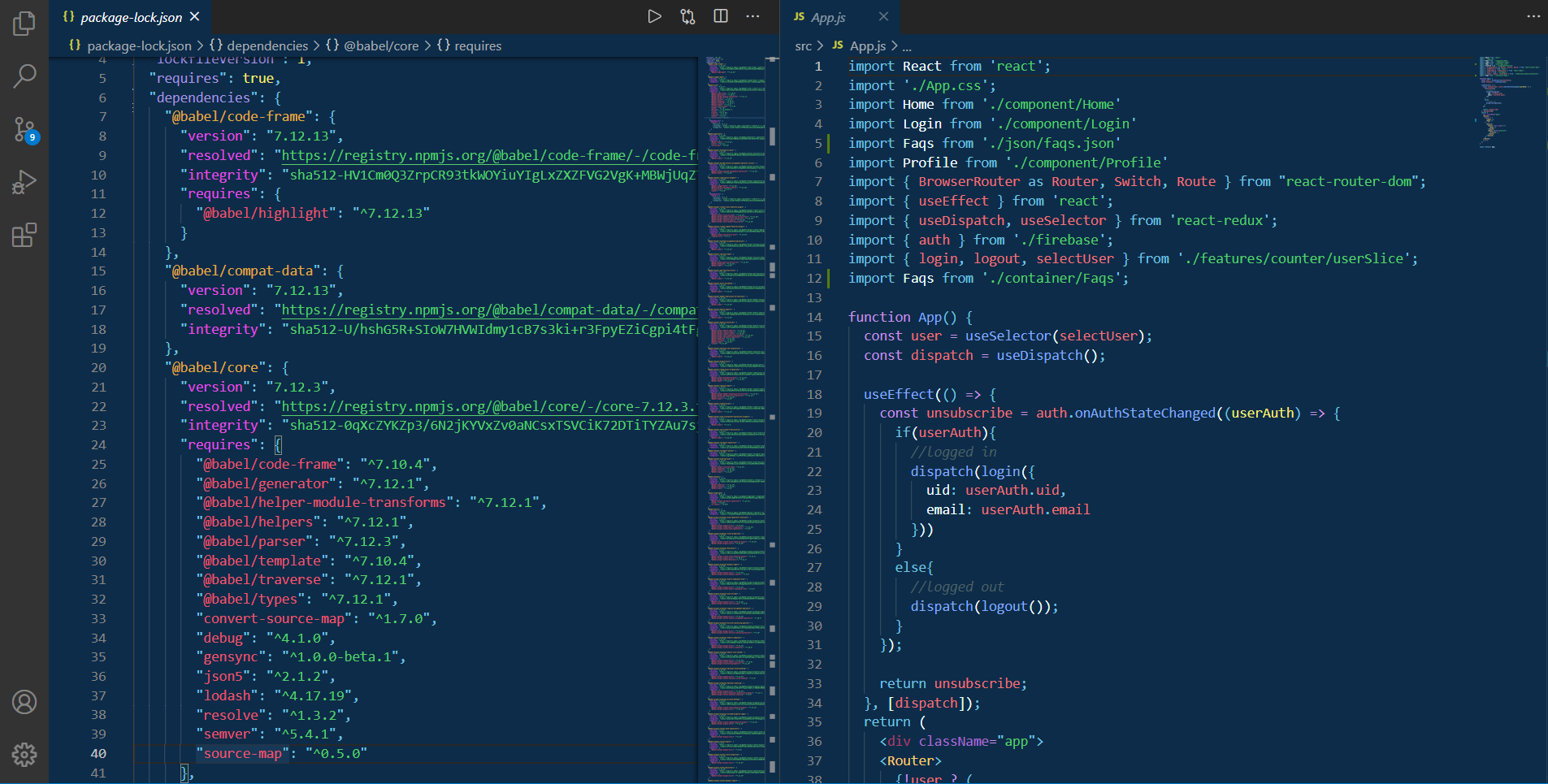Close the package-lock.json tab
The width and height of the screenshot is (1548, 784).
195,16
